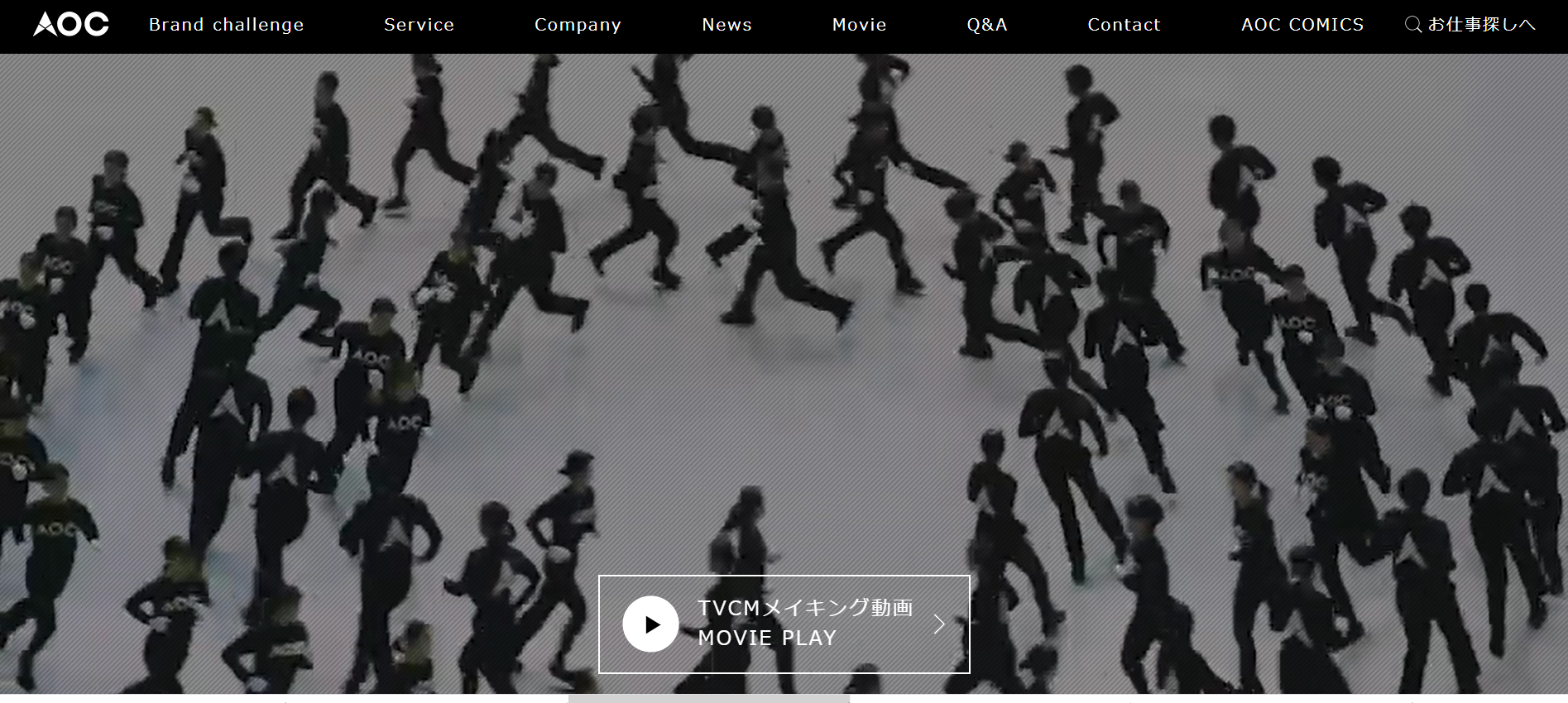
Task: Navigate to the Contact page
Action: pyautogui.click(x=1124, y=25)
